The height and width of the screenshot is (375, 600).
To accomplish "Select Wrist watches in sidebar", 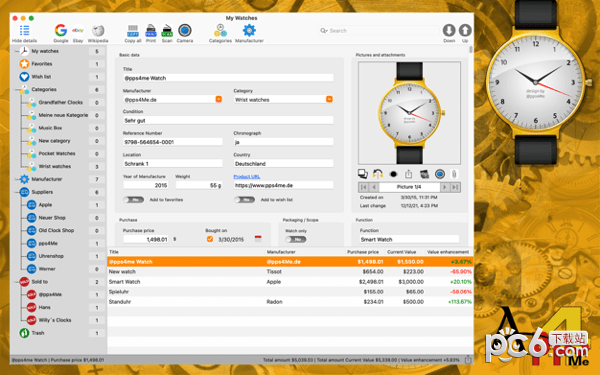I will tap(54, 166).
